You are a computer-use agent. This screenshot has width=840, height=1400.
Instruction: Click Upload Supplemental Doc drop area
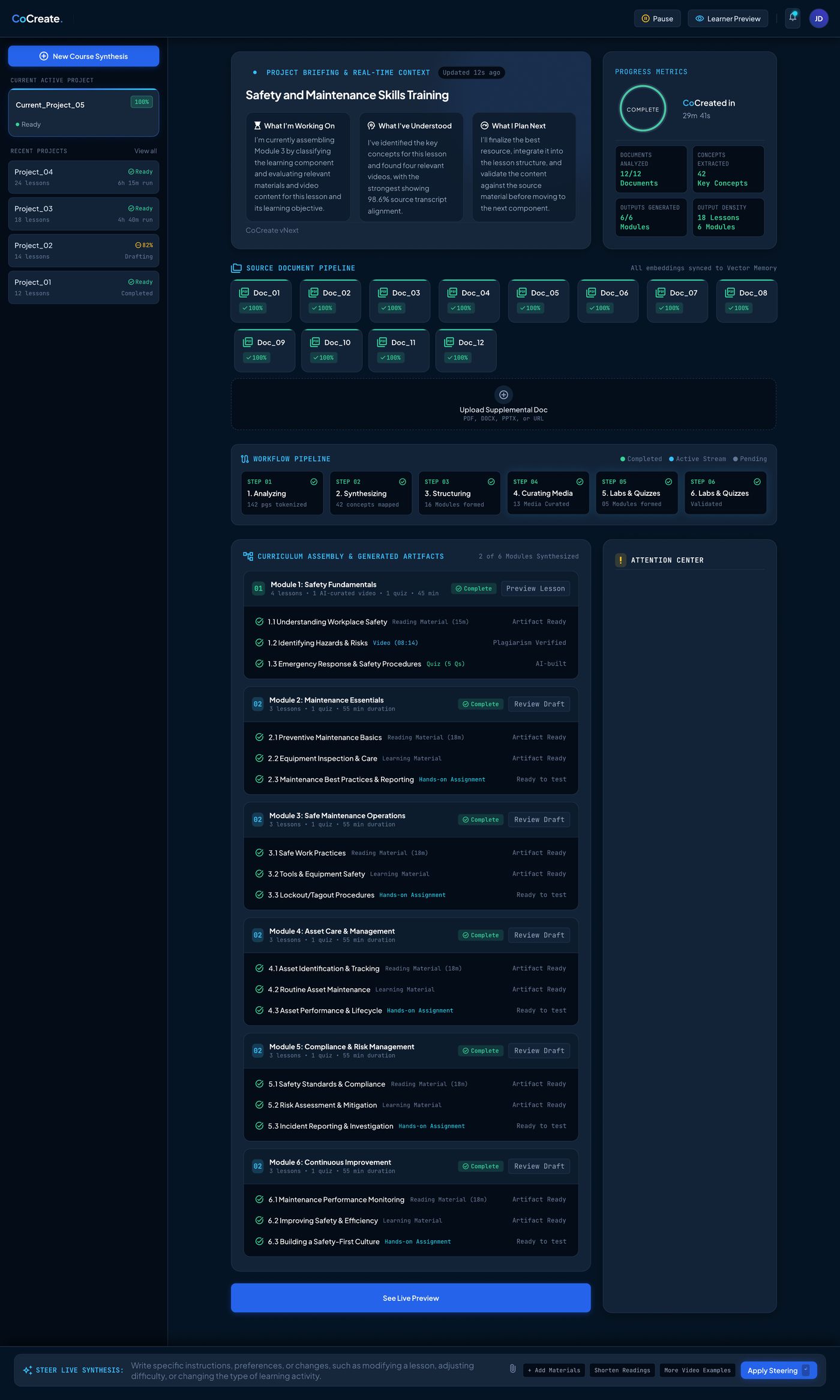click(x=503, y=404)
